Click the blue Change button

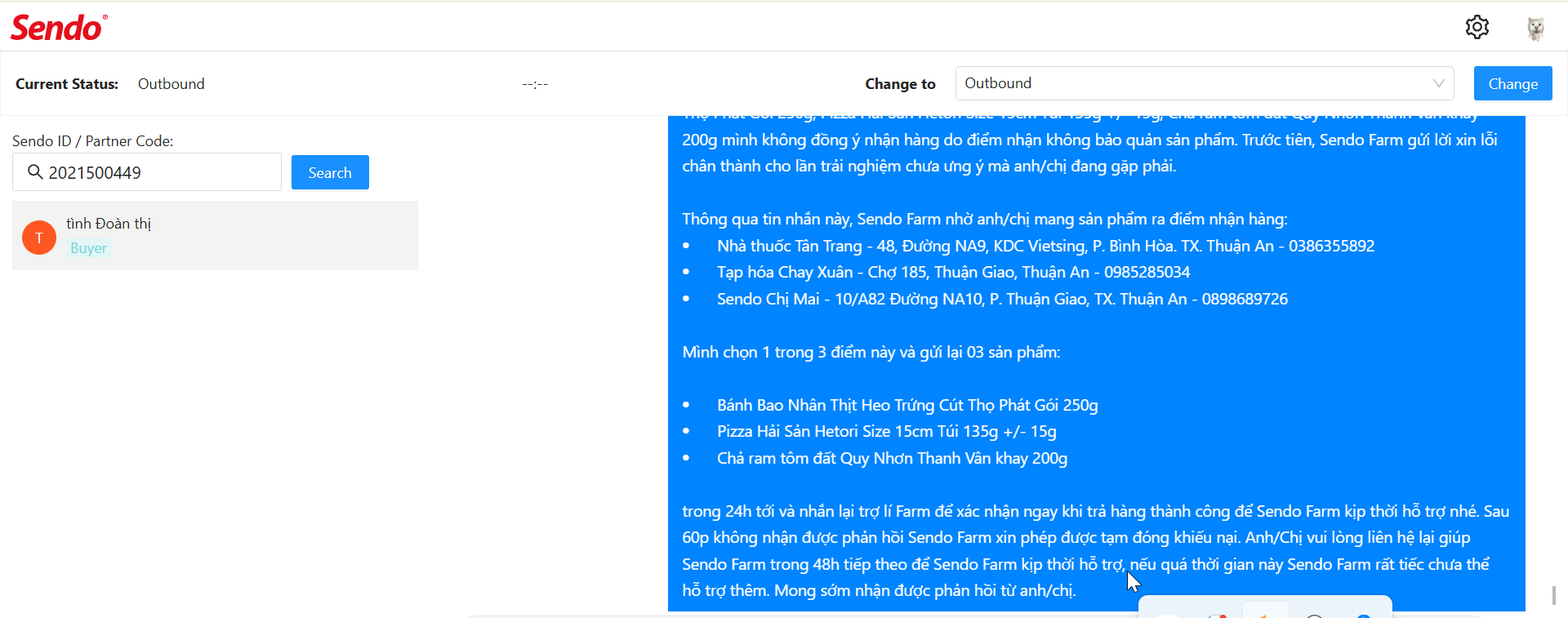pos(1512,83)
